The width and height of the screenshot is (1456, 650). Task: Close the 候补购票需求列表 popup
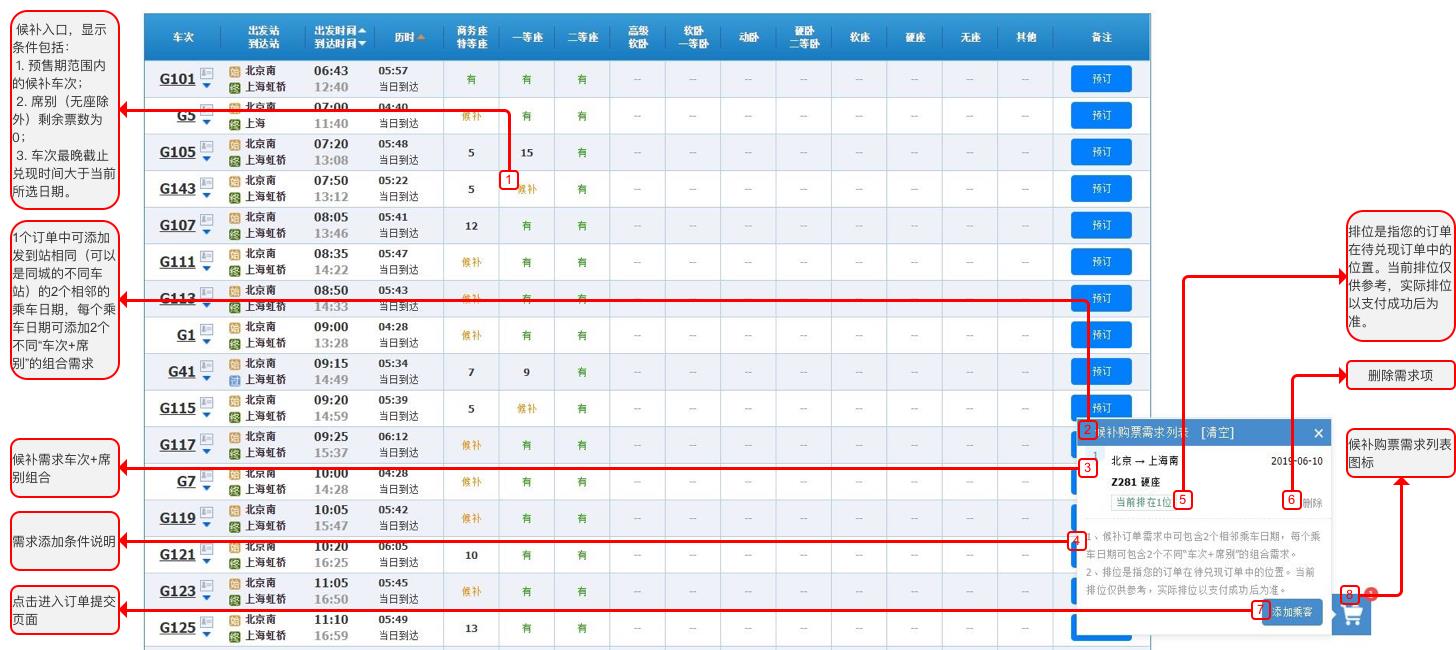pos(1318,433)
